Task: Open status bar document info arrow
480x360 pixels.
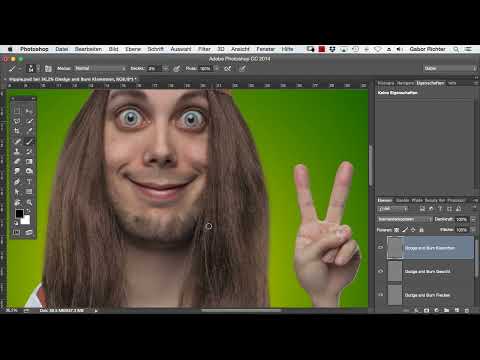Action: (x=96, y=311)
